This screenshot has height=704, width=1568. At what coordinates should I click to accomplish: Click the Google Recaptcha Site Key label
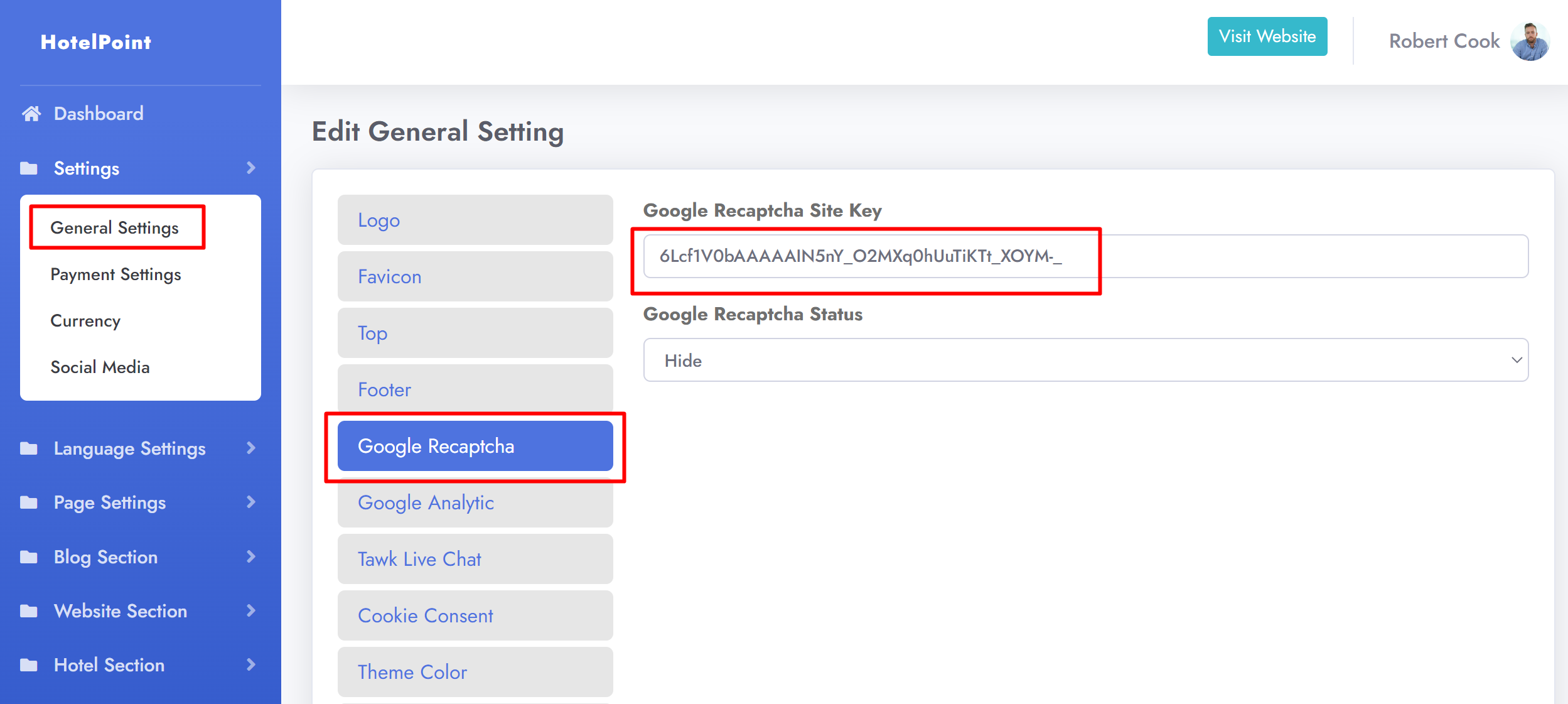tap(763, 210)
